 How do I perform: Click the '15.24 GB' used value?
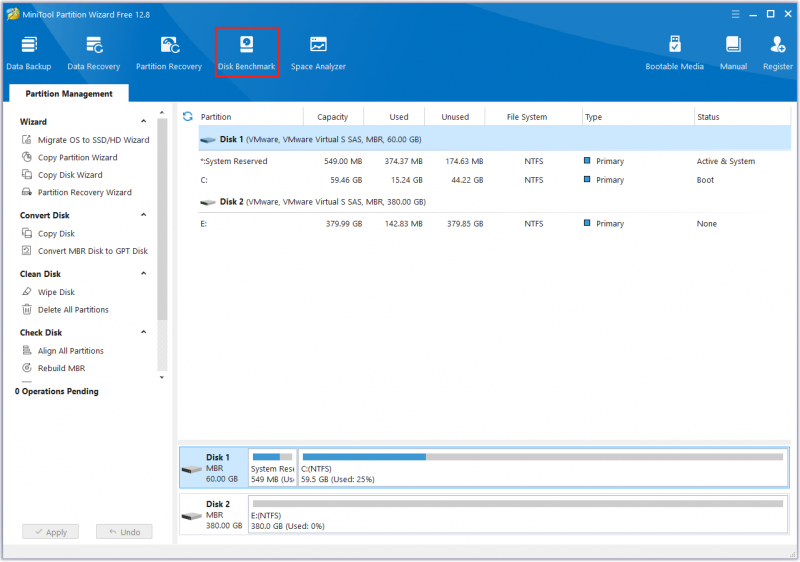(x=407, y=180)
